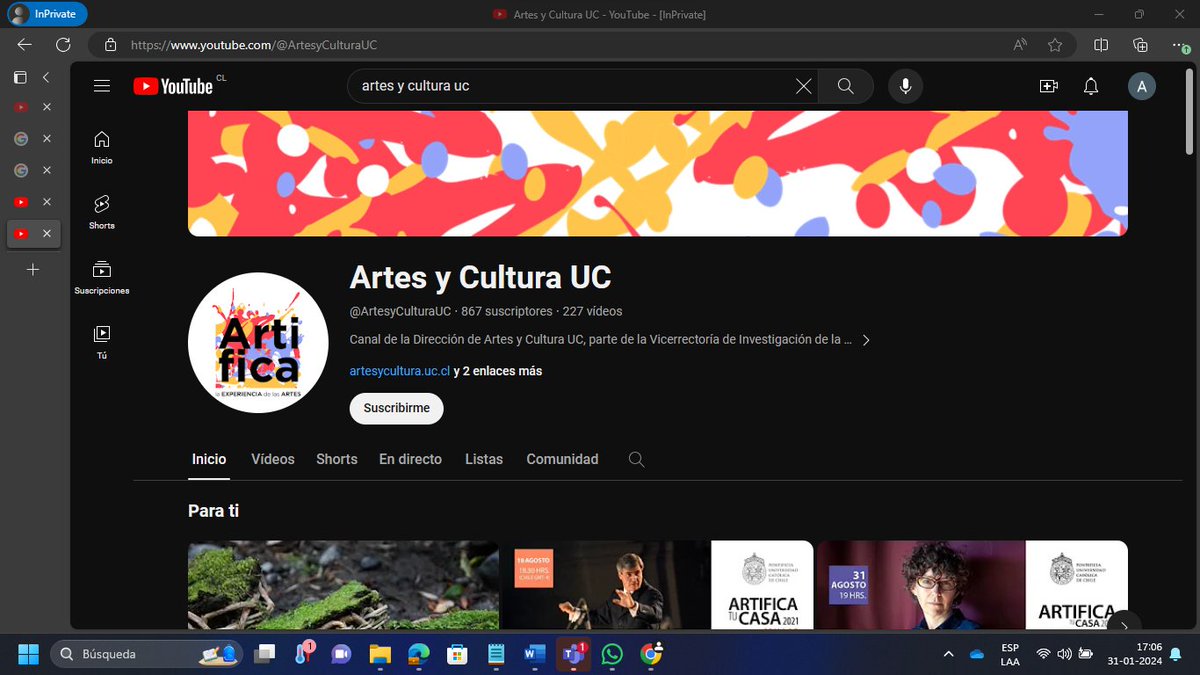Show hidden system tray icons
1200x675 pixels.
(948, 654)
